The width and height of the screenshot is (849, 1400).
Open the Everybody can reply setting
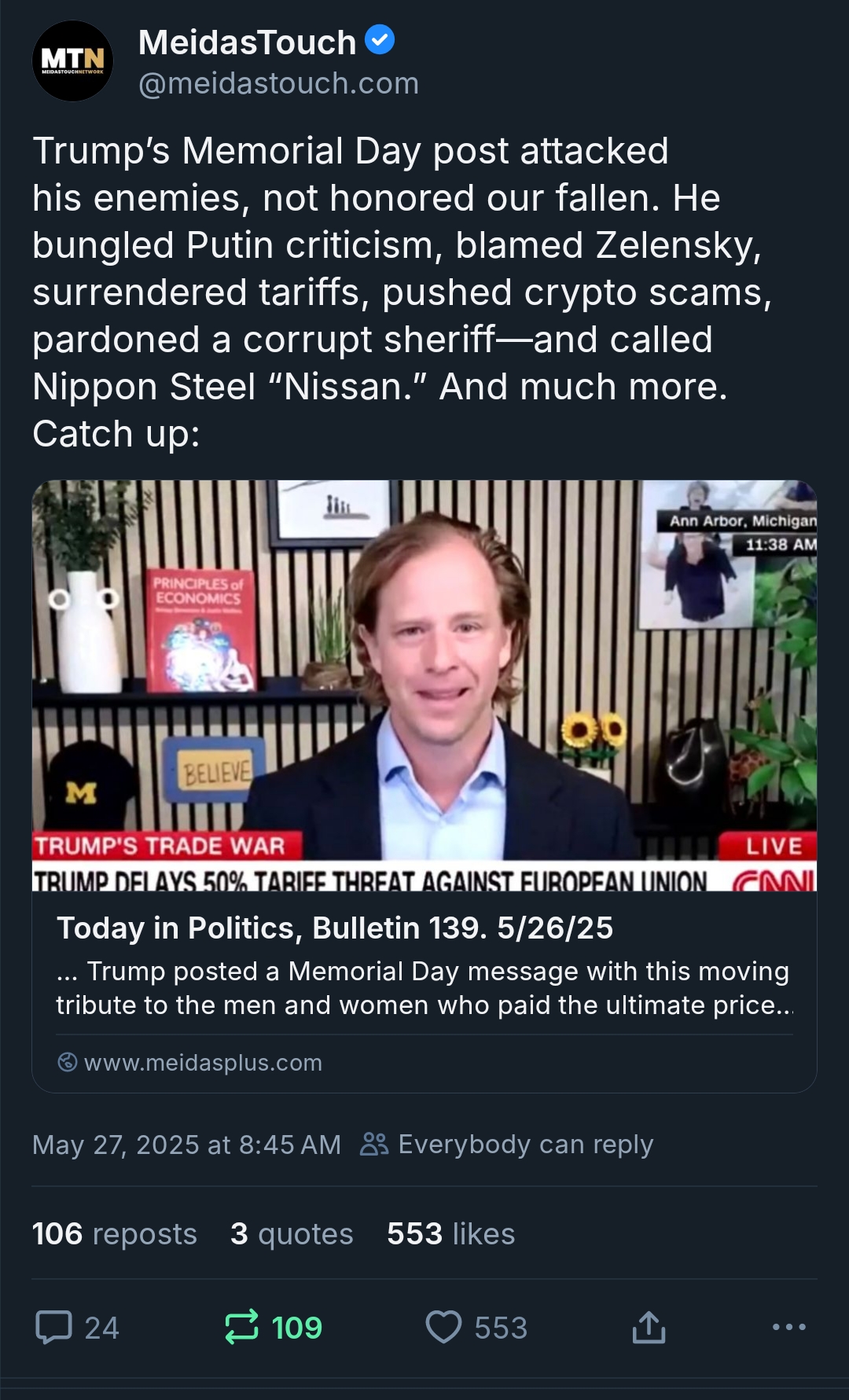(525, 1145)
